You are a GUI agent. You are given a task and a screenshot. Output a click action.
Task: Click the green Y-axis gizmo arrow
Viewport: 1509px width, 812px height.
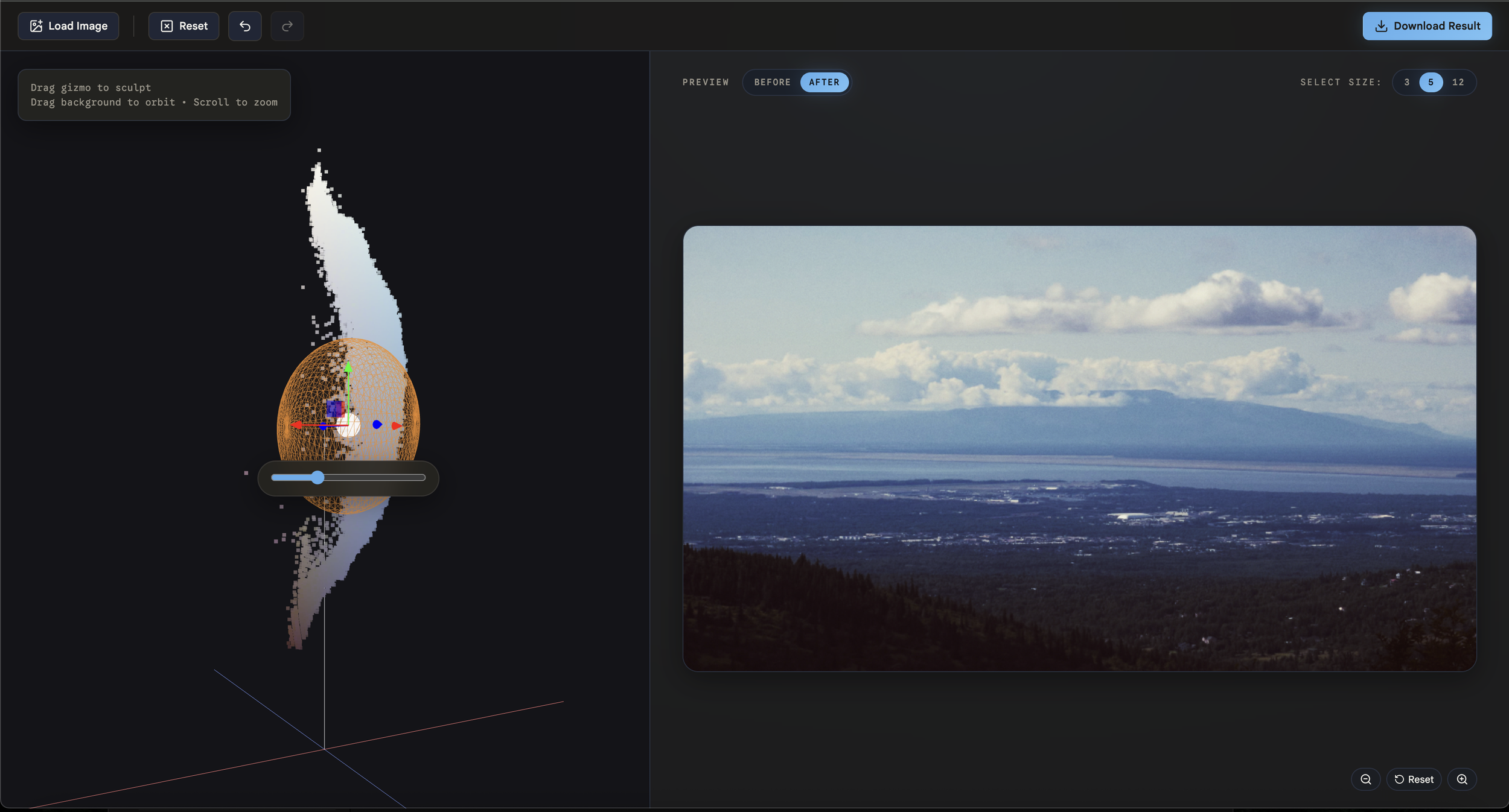coord(348,367)
